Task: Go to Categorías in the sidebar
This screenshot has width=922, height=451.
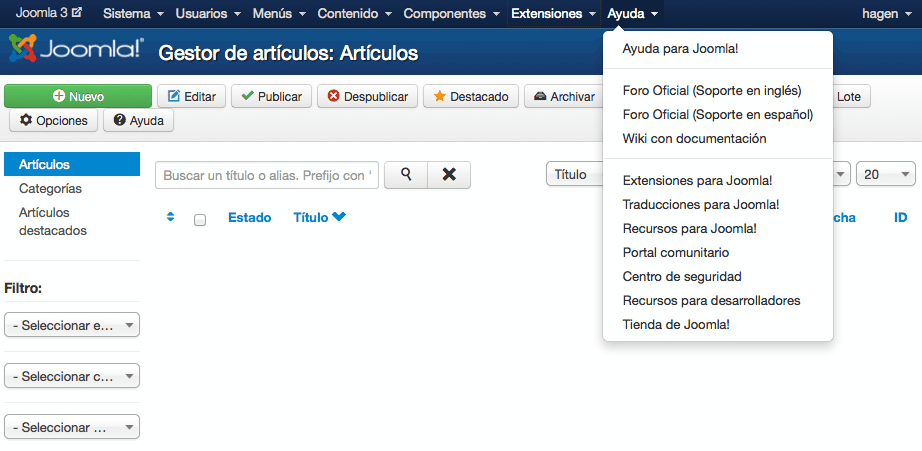Action: pos(50,188)
